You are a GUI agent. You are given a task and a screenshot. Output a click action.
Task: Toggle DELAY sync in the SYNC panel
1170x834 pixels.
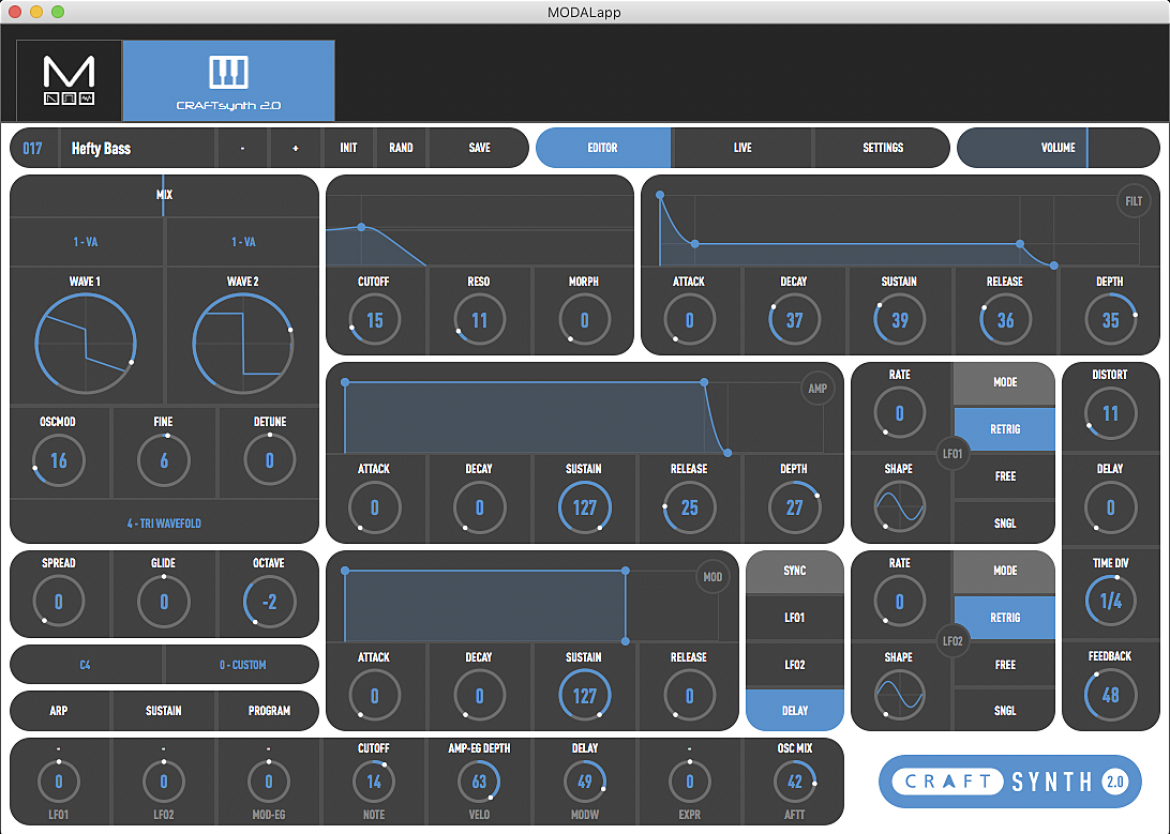[x=795, y=710]
